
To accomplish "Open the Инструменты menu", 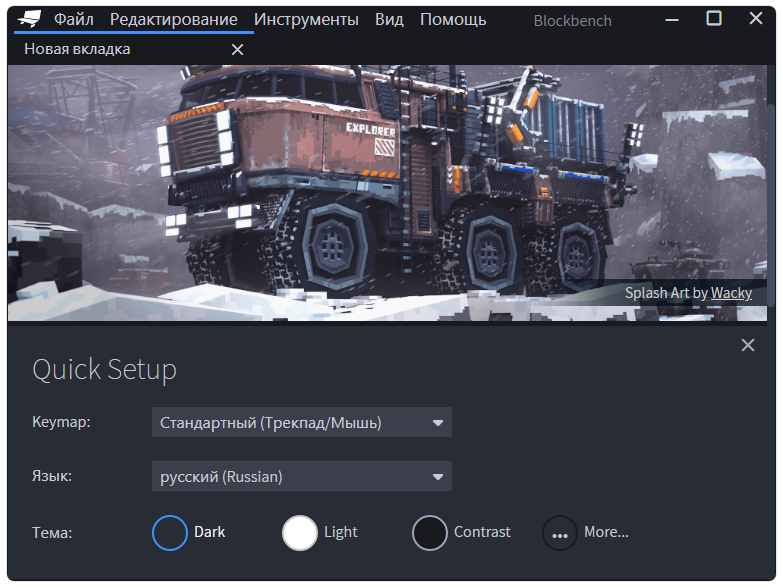I will (306, 19).
